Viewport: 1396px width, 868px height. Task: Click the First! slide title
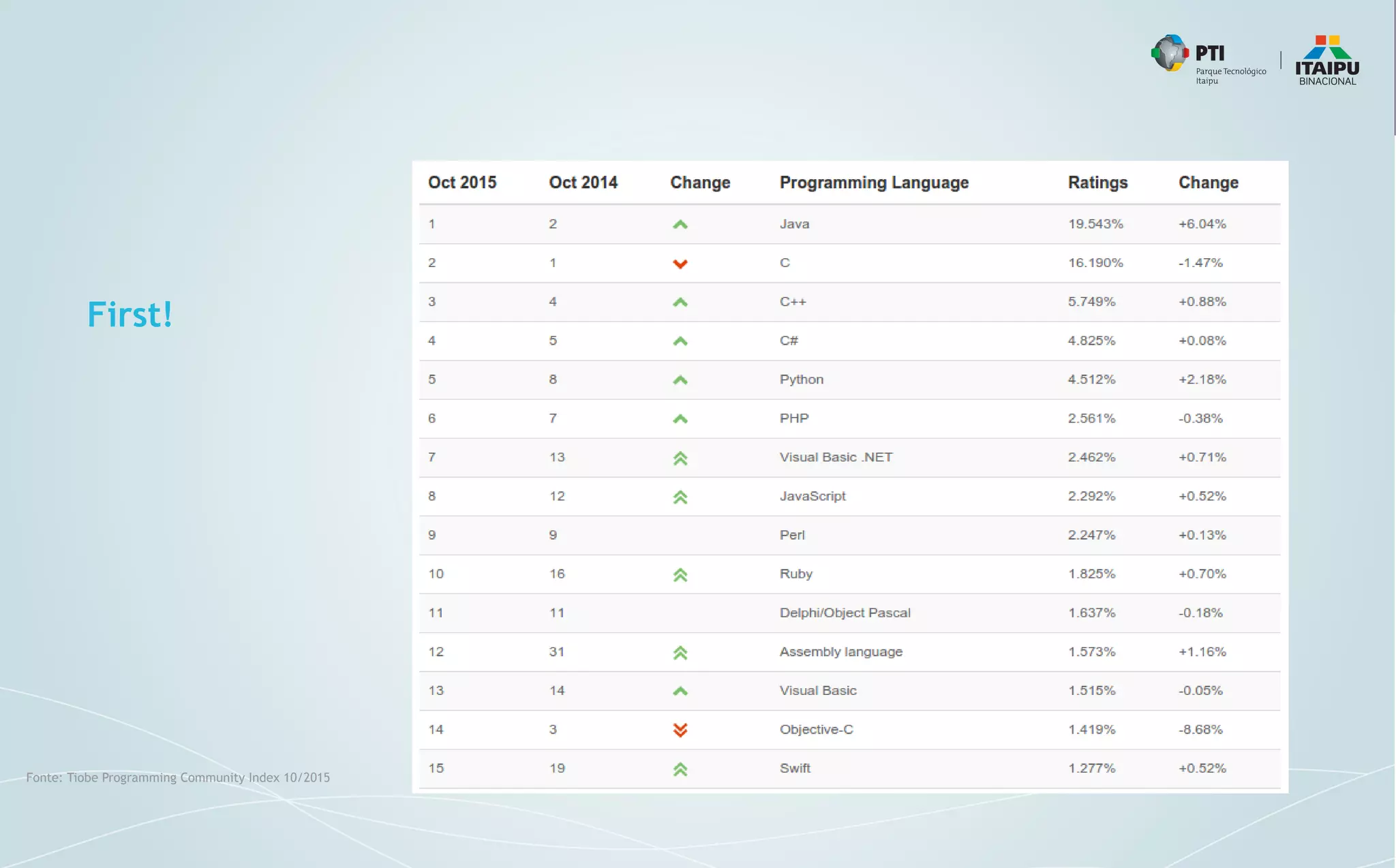pos(130,314)
